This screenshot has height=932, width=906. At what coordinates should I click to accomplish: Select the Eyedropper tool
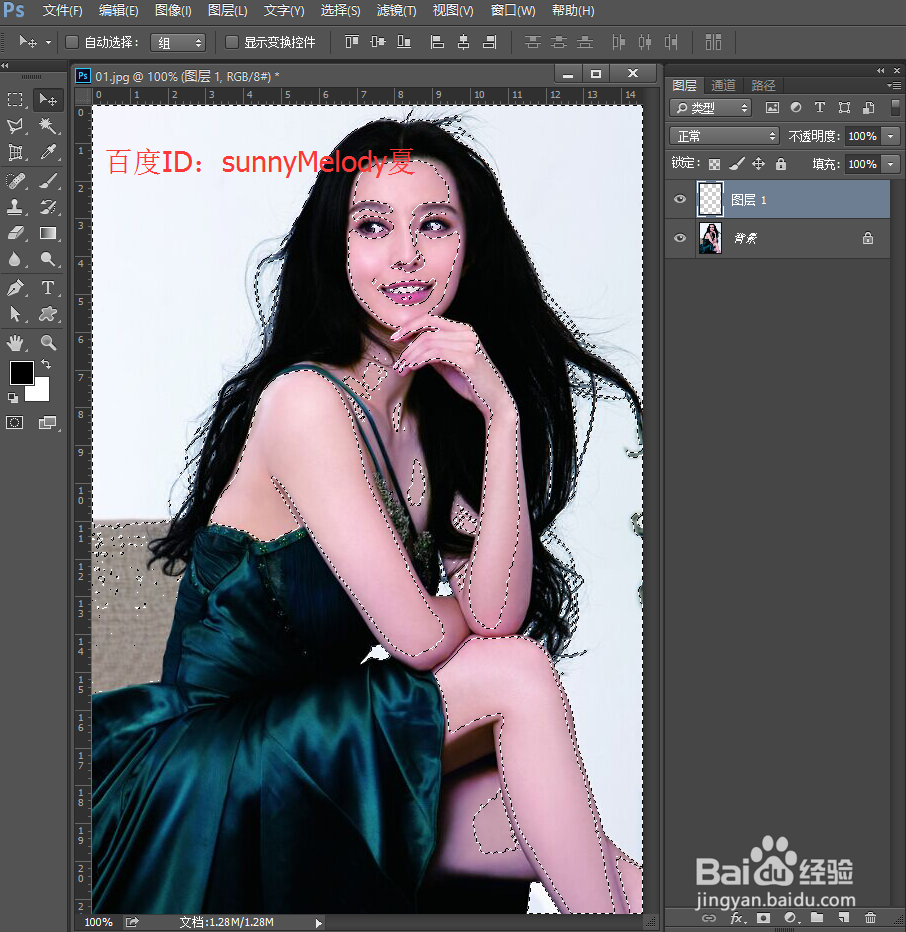tap(48, 152)
